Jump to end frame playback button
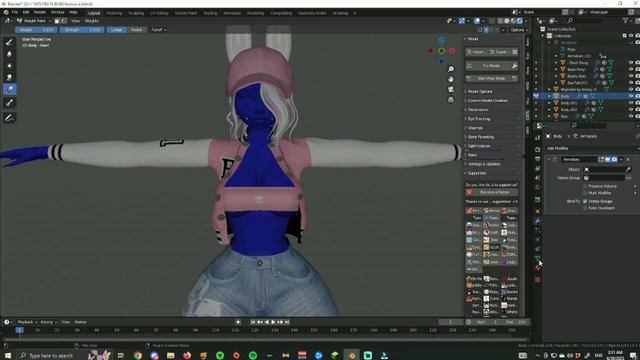640x360 pixels. [x=287, y=322]
